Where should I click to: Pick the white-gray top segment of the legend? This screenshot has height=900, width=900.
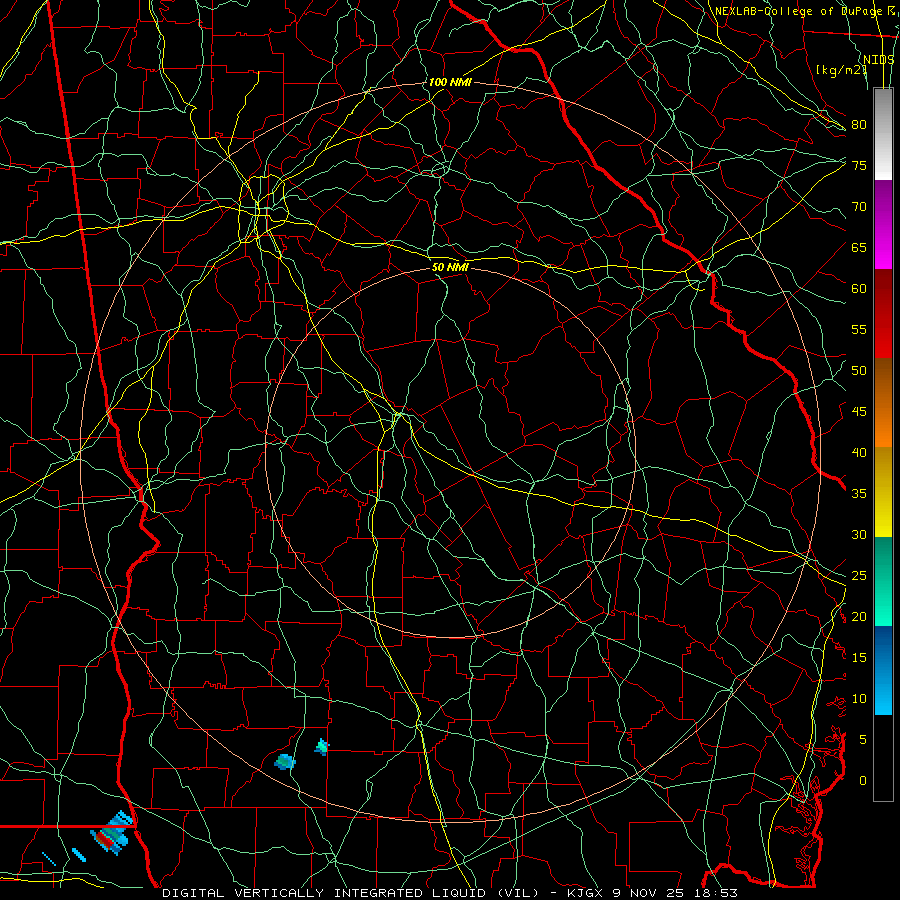click(883, 134)
